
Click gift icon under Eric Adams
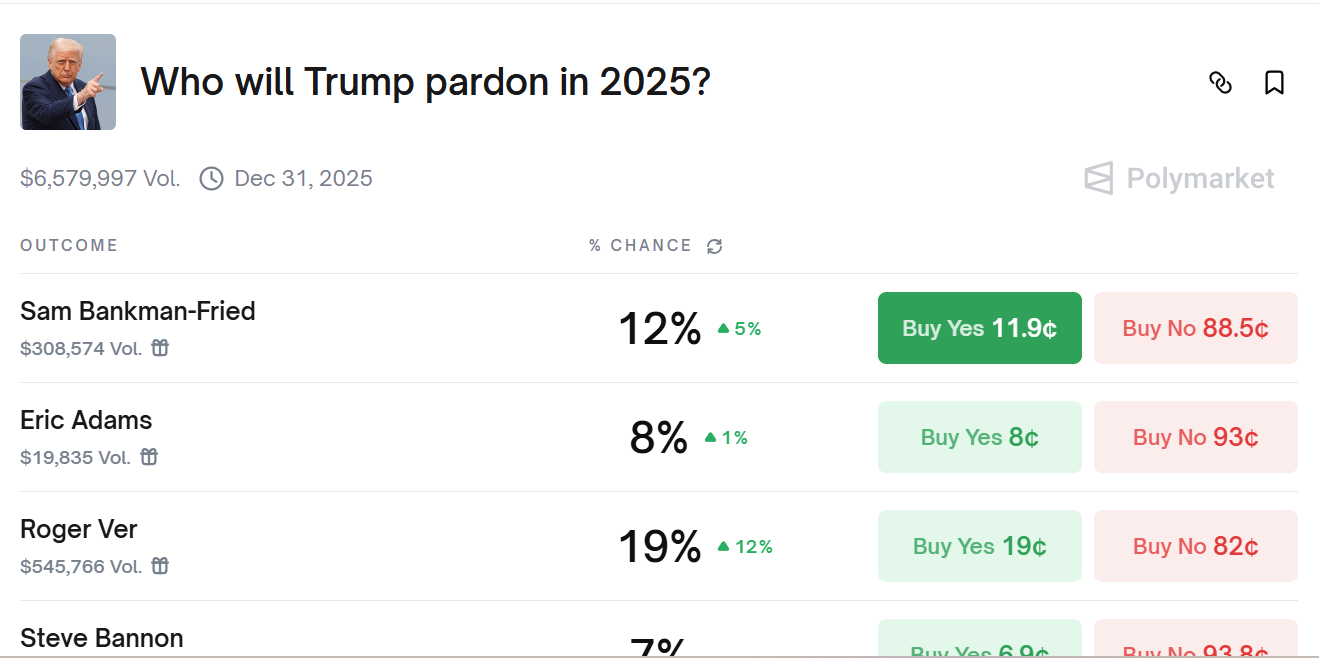(149, 457)
